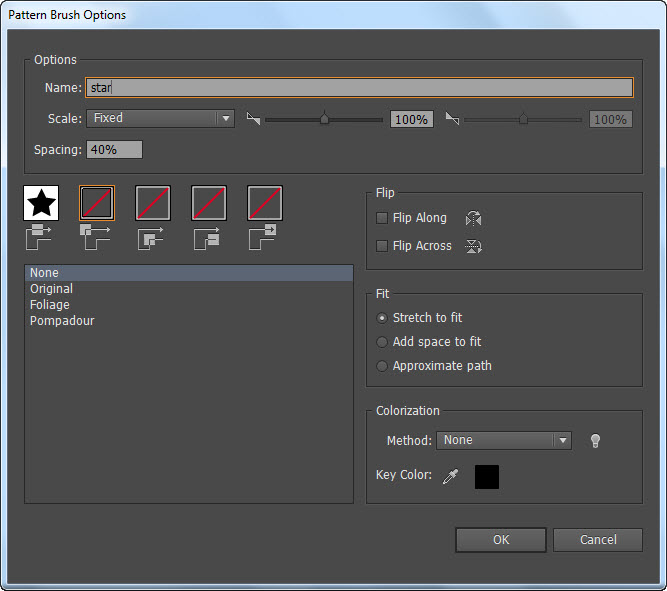The image size is (667, 591).
Task: Click the inner corner position icon
Action: click(151, 238)
